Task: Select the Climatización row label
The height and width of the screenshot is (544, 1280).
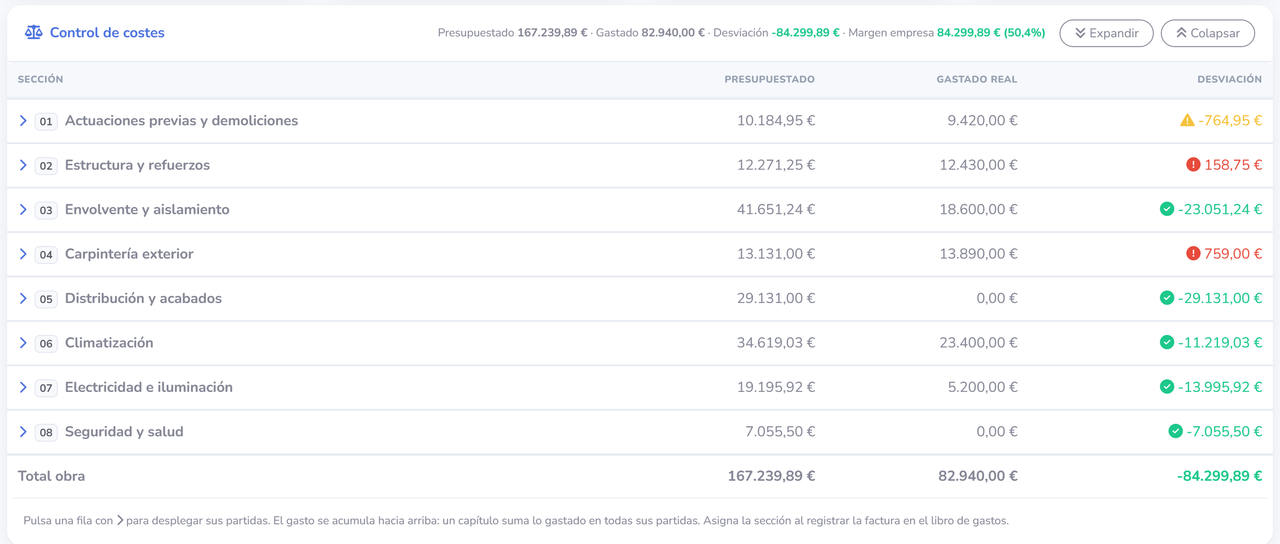Action: pos(109,342)
